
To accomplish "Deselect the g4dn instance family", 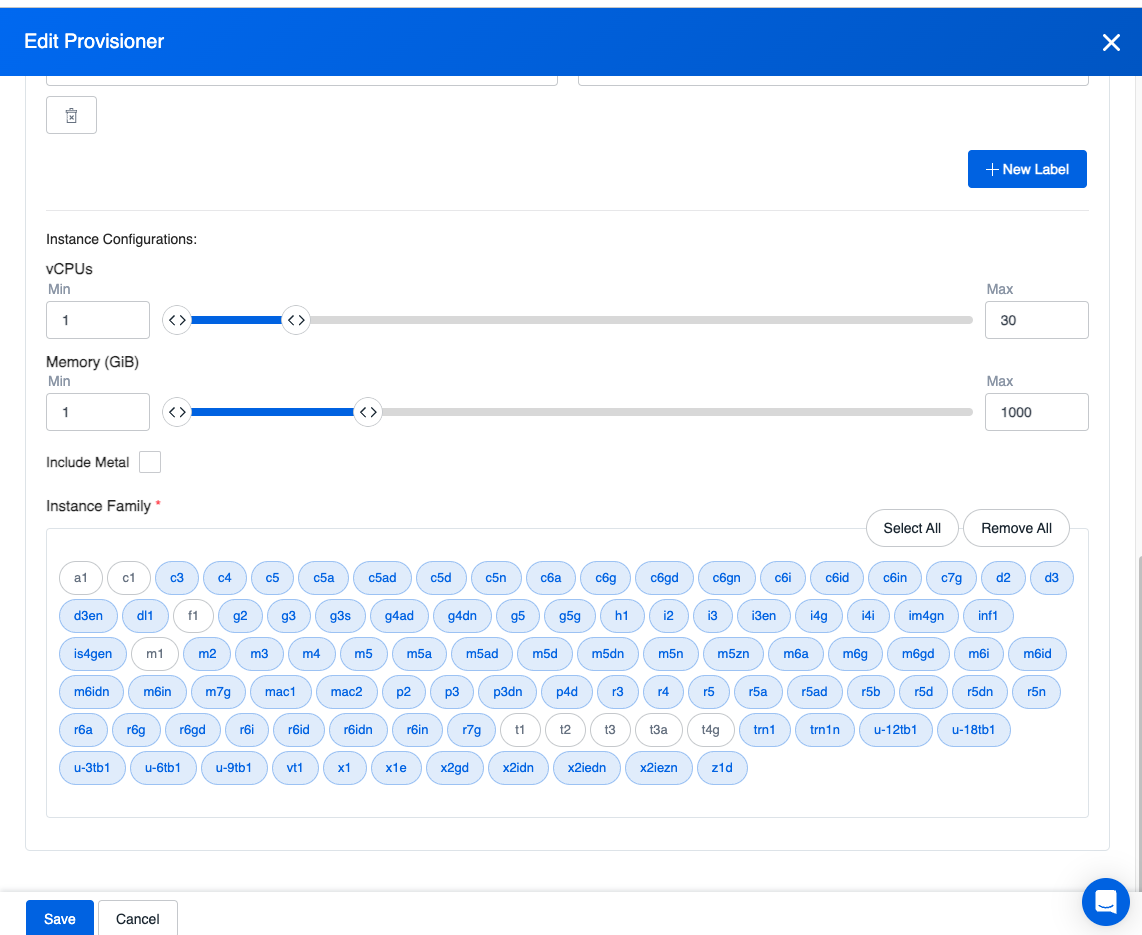I will pyautogui.click(x=462, y=615).
